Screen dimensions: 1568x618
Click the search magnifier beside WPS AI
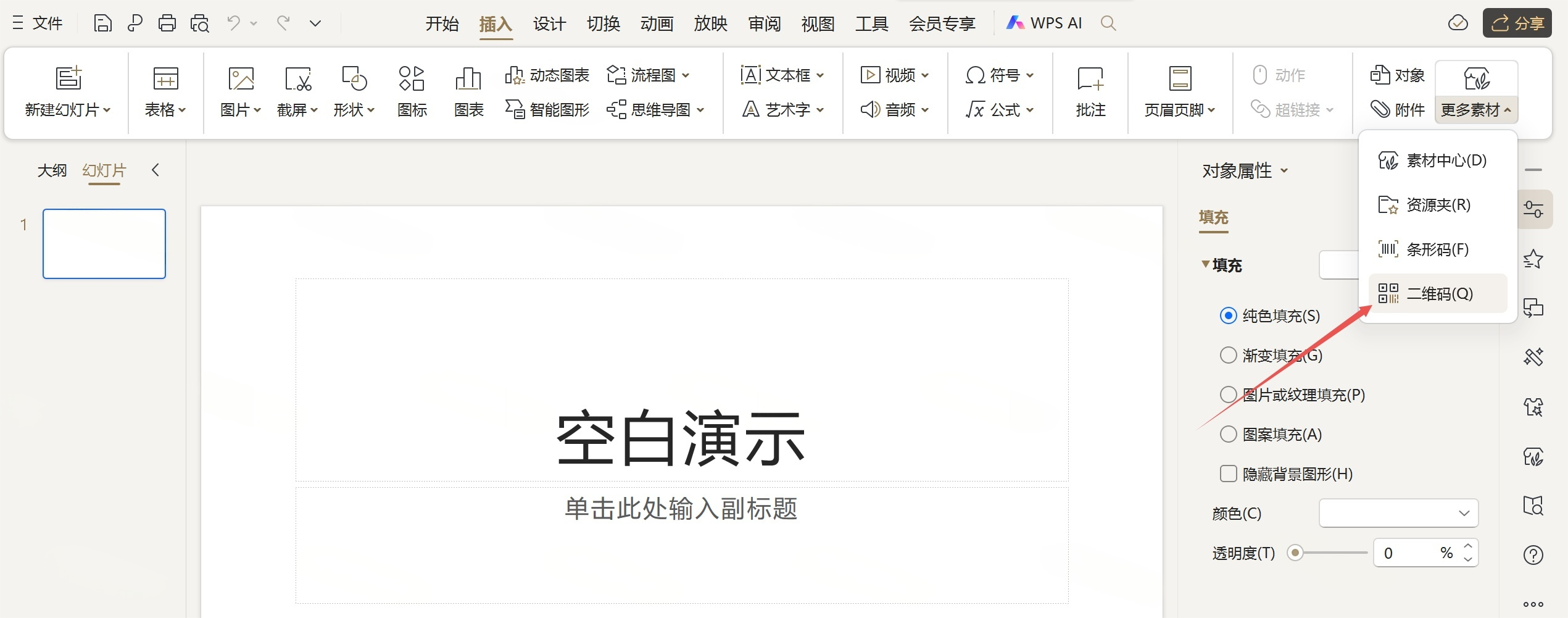(1108, 23)
